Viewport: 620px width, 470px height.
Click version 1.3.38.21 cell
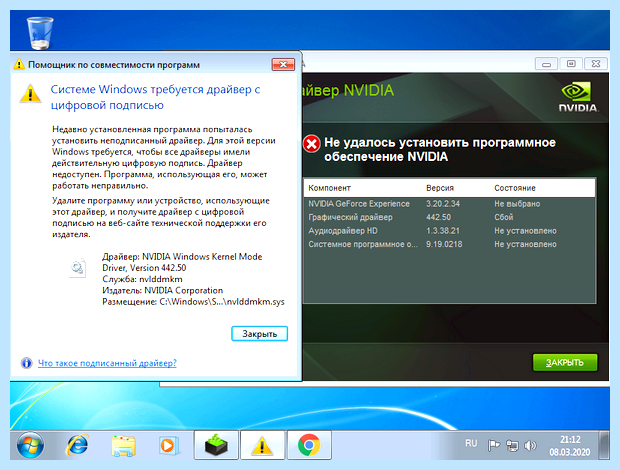click(443, 231)
